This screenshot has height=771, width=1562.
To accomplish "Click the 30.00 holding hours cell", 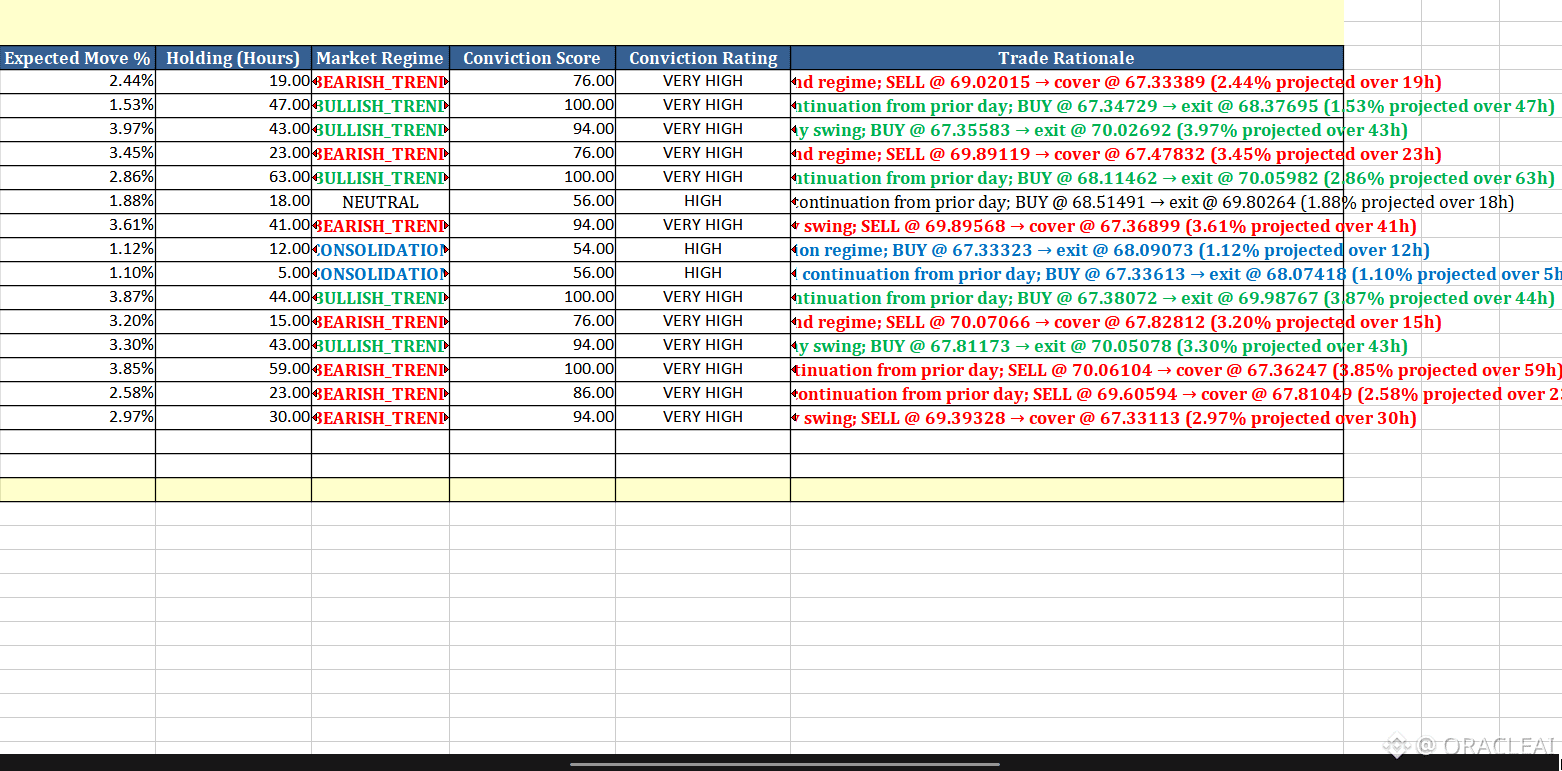I will click(x=233, y=418).
